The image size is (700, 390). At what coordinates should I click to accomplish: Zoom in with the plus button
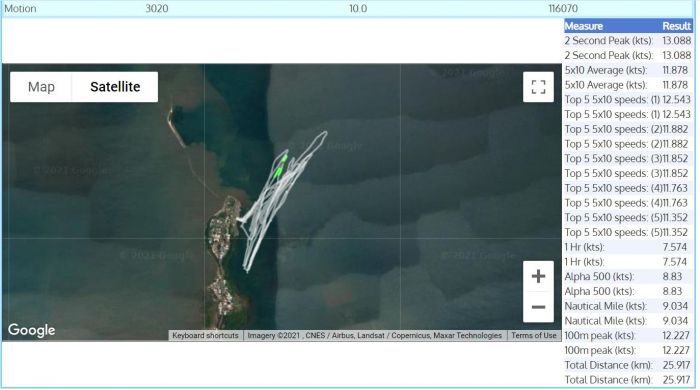538,276
